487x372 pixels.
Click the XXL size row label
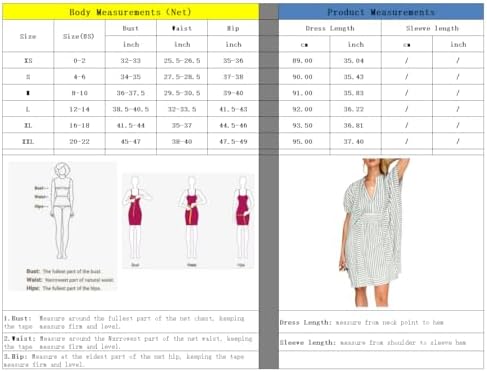pos(28,142)
